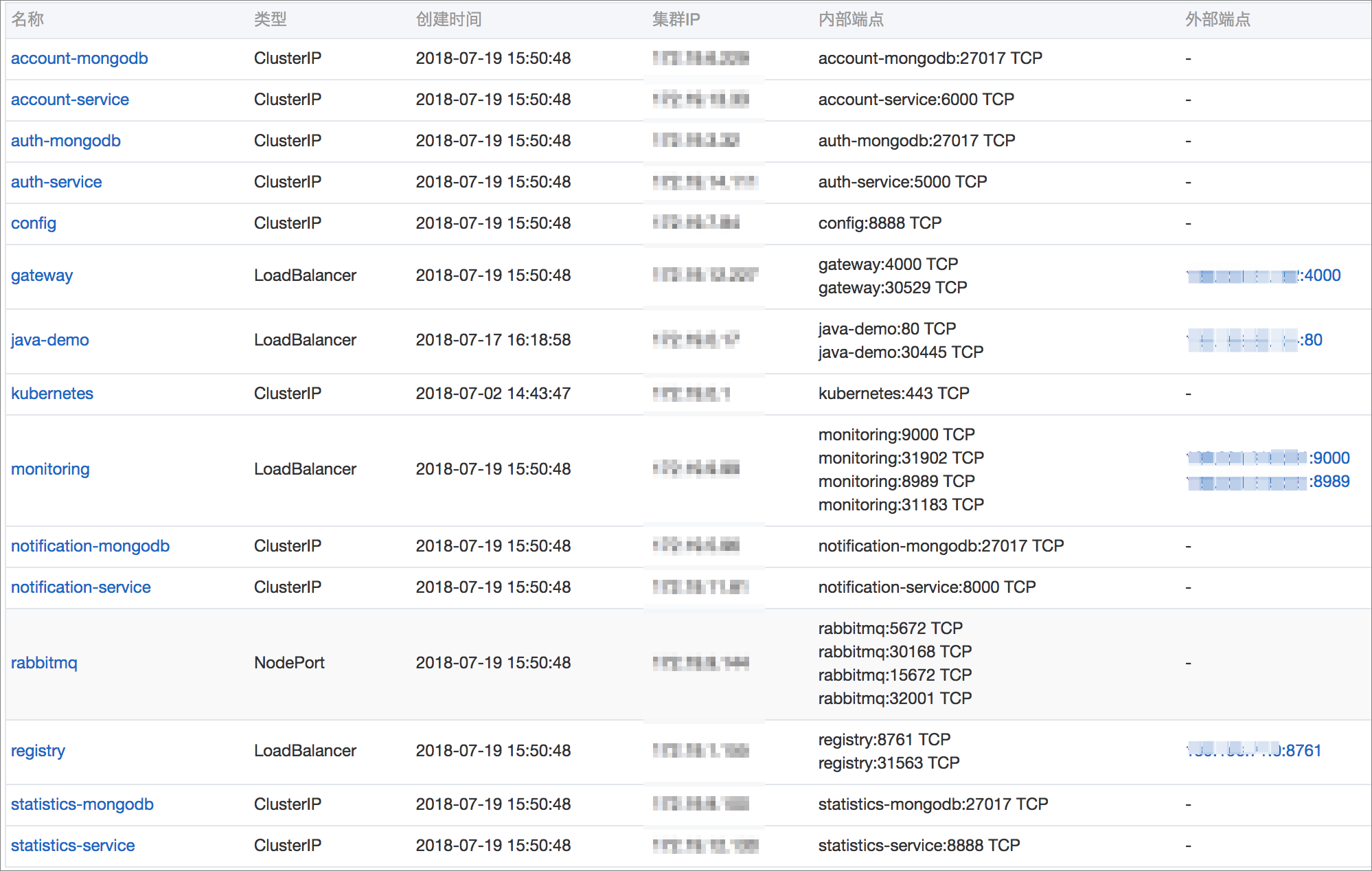Open the config service link
The image size is (1372, 871).
34,223
